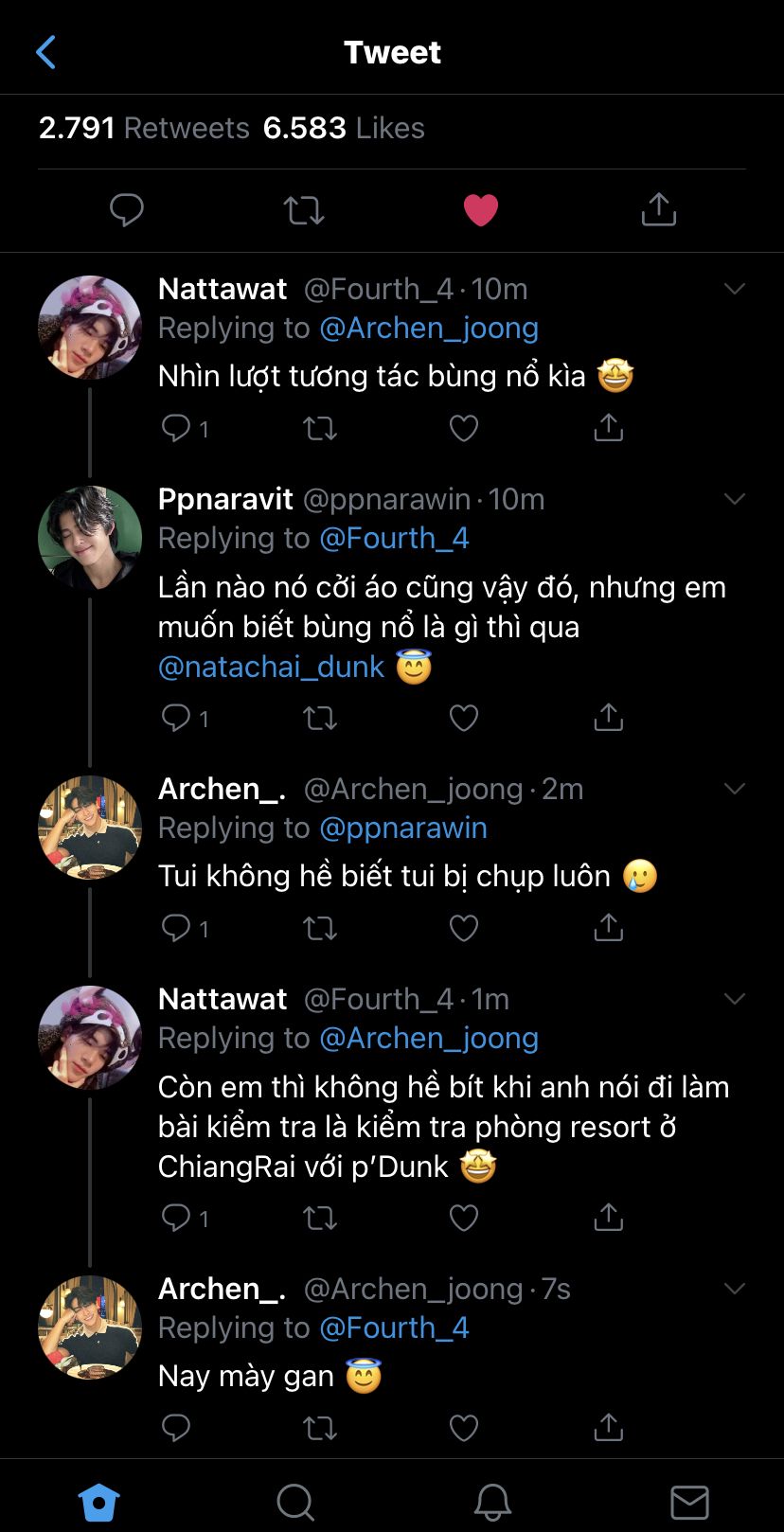This screenshot has height=1532, width=784.
Task: Open Ppnaravit's profile picture
Action: pyautogui.click(x=89, y=538)
